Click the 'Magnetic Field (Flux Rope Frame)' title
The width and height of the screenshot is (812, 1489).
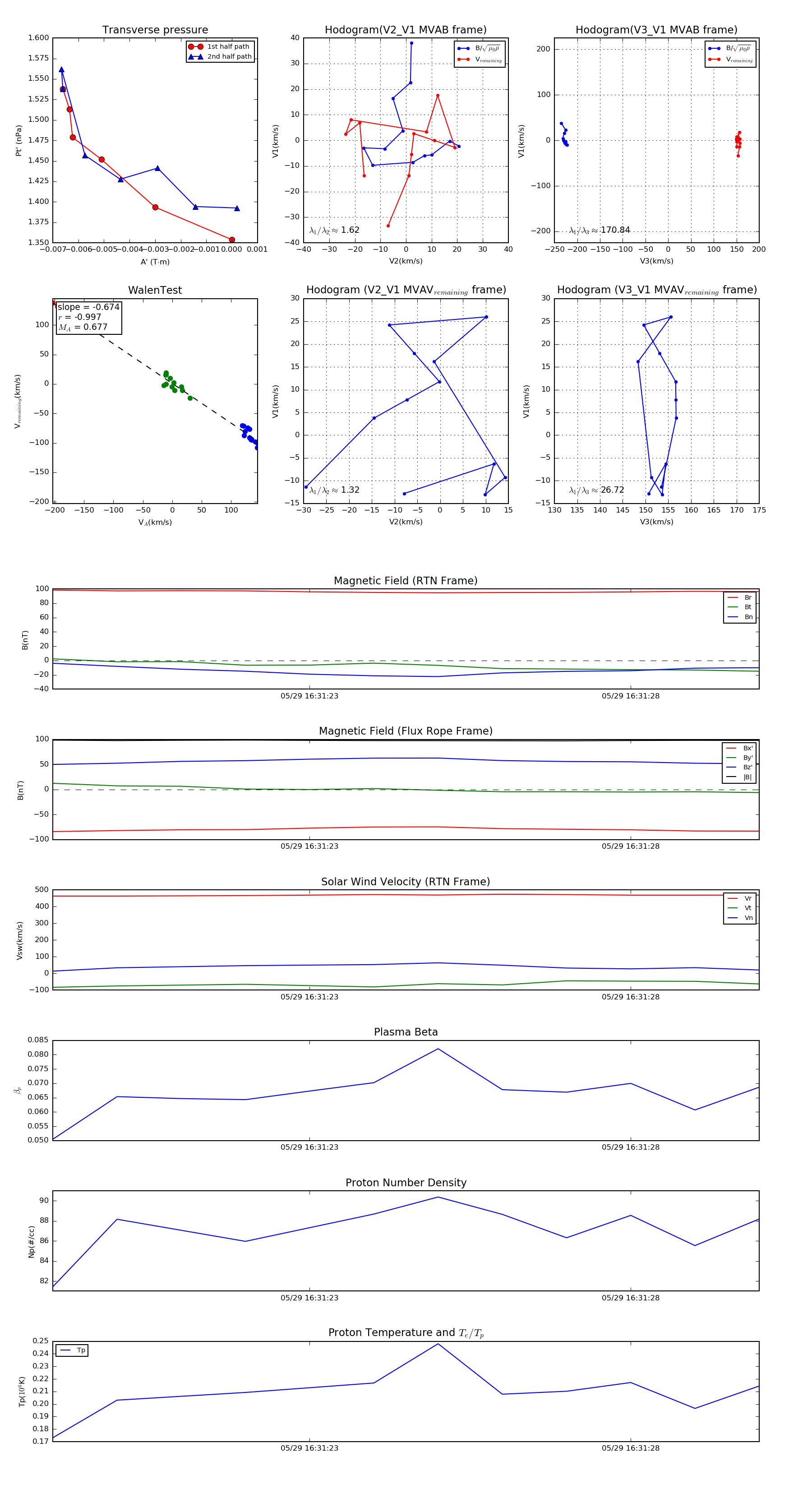406,731
